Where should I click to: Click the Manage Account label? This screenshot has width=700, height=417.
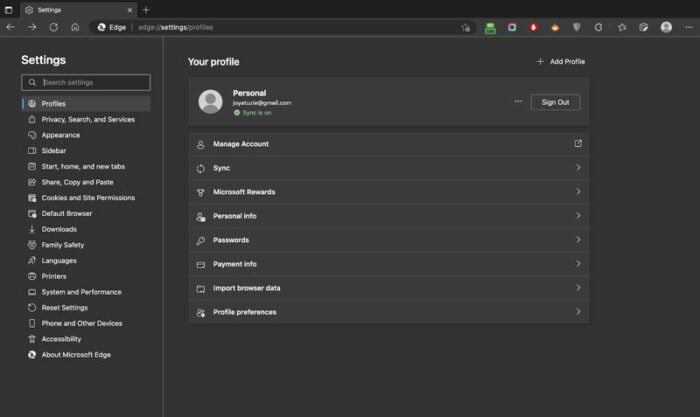(241, 144)
